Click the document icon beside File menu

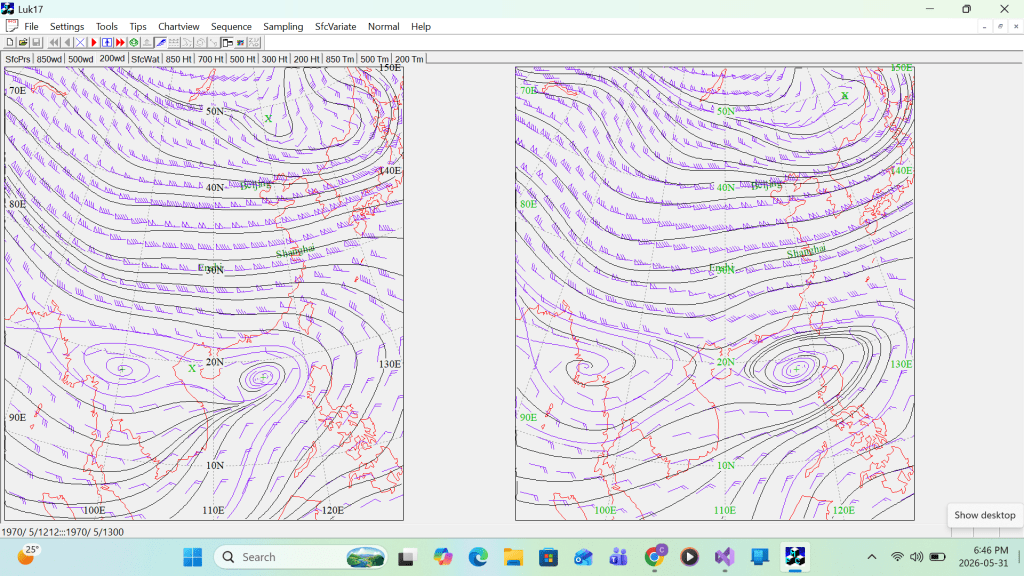pos(12,26)
